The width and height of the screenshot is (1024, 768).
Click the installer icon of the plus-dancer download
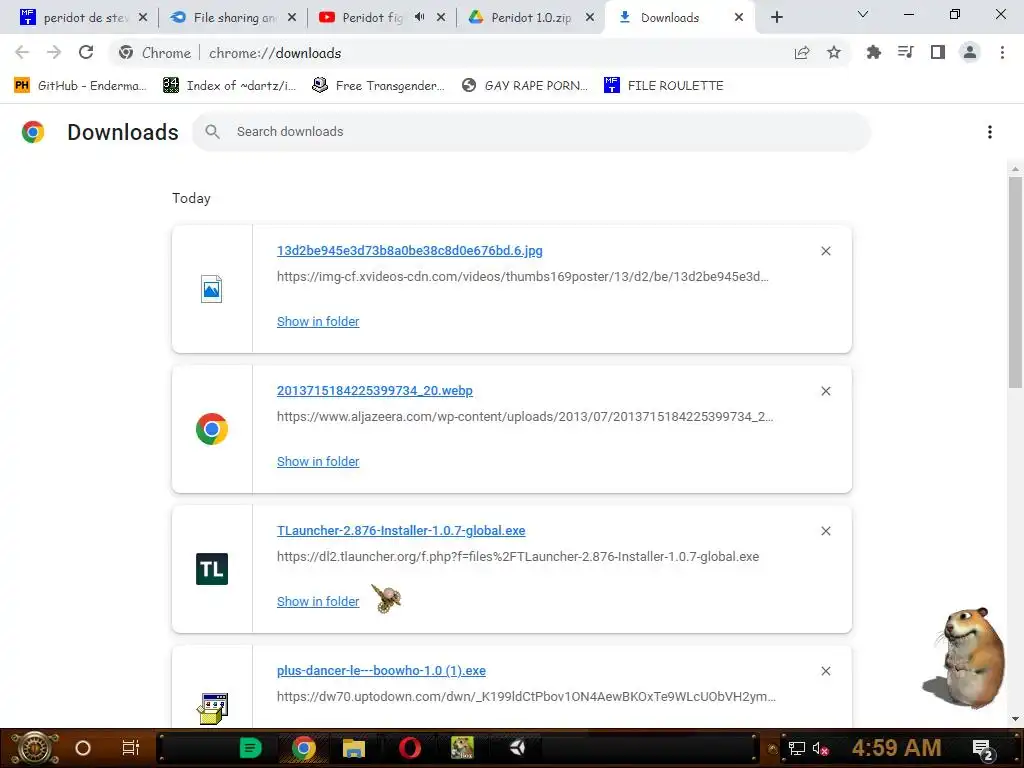[212, 709]
